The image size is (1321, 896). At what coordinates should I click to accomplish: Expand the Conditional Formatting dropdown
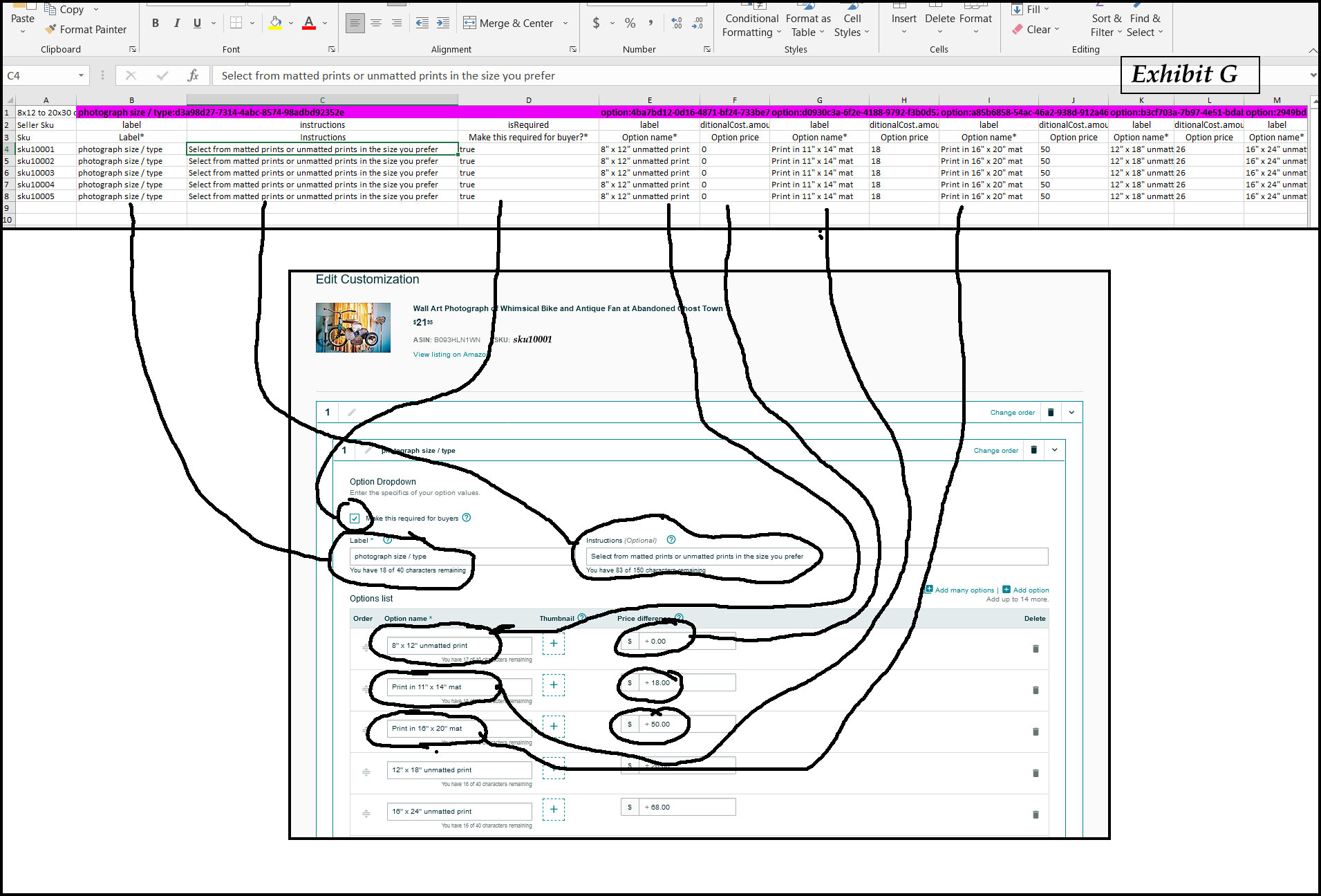[751, 26]
